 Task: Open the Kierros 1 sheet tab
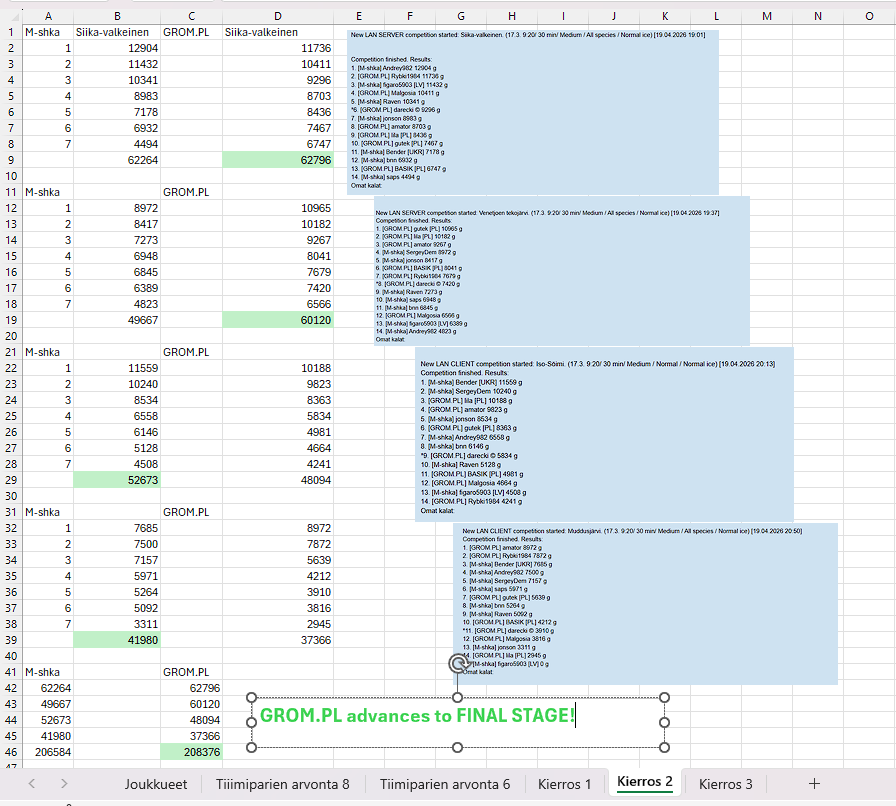click(564, 784)
